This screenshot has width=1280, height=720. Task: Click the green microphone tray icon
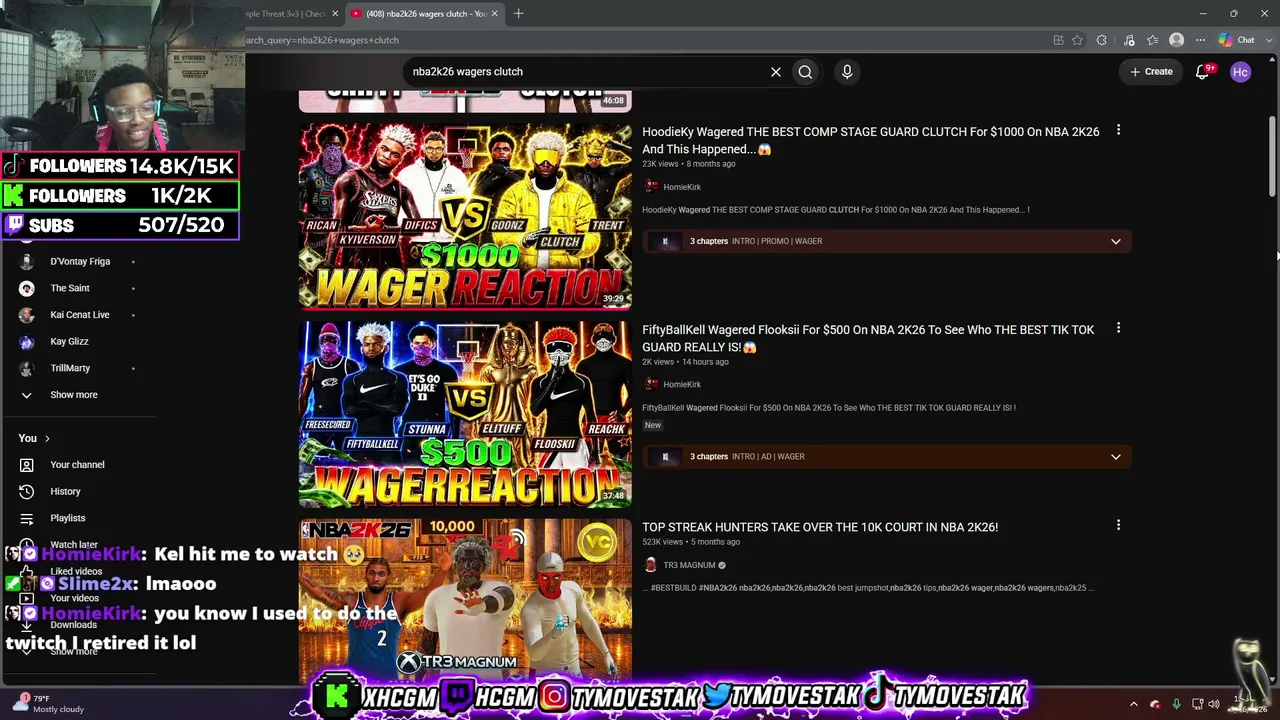pos(1176,704)
